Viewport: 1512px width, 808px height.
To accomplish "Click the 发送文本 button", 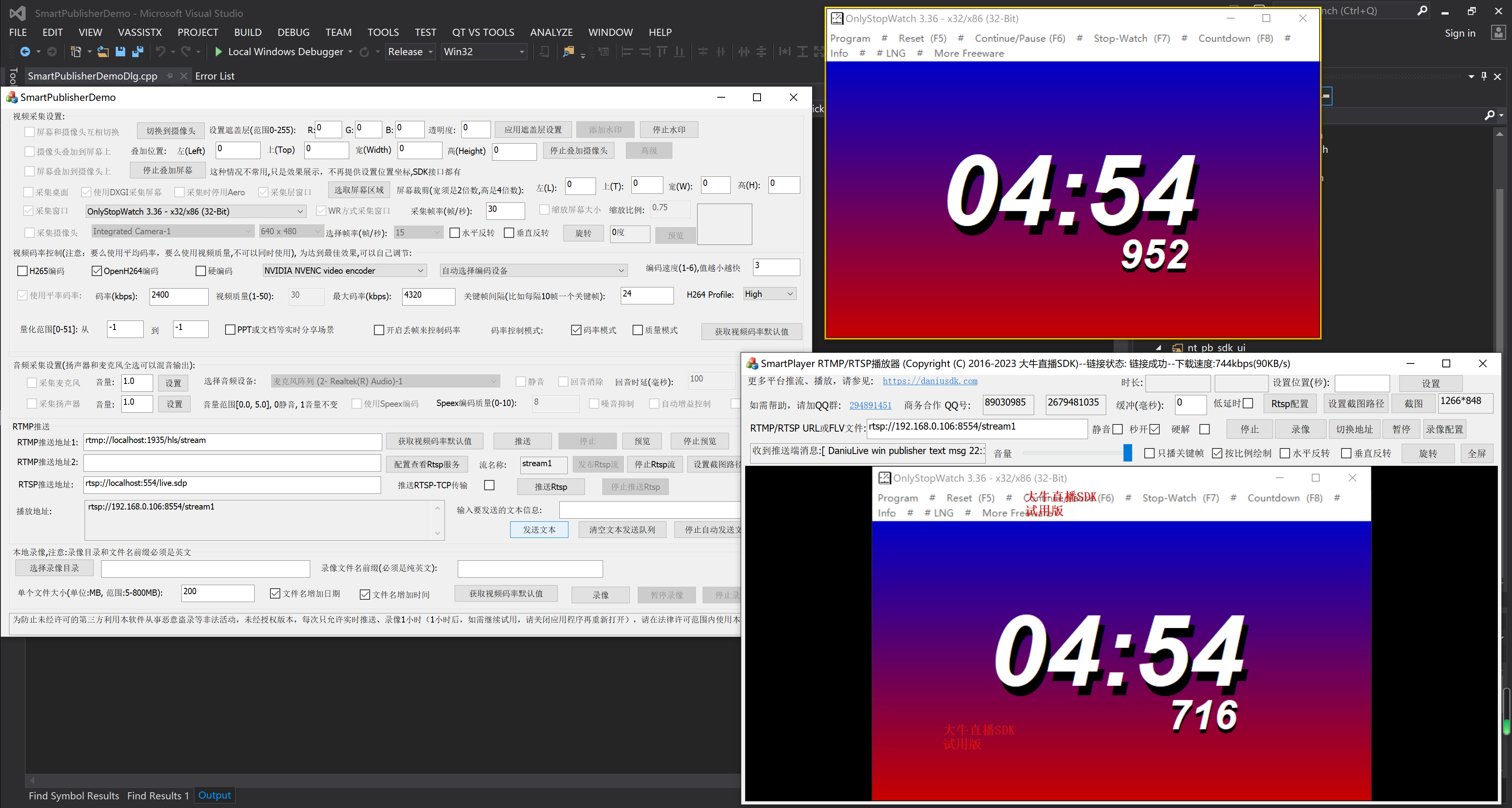I will [x=539, y=530].
